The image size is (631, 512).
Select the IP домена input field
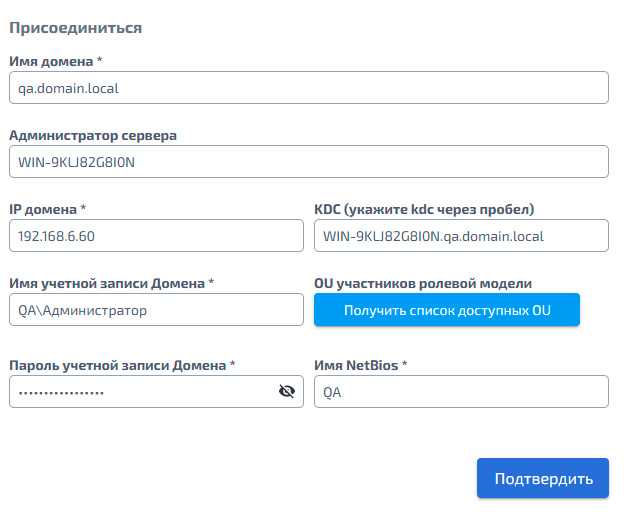tap(156, 236)
